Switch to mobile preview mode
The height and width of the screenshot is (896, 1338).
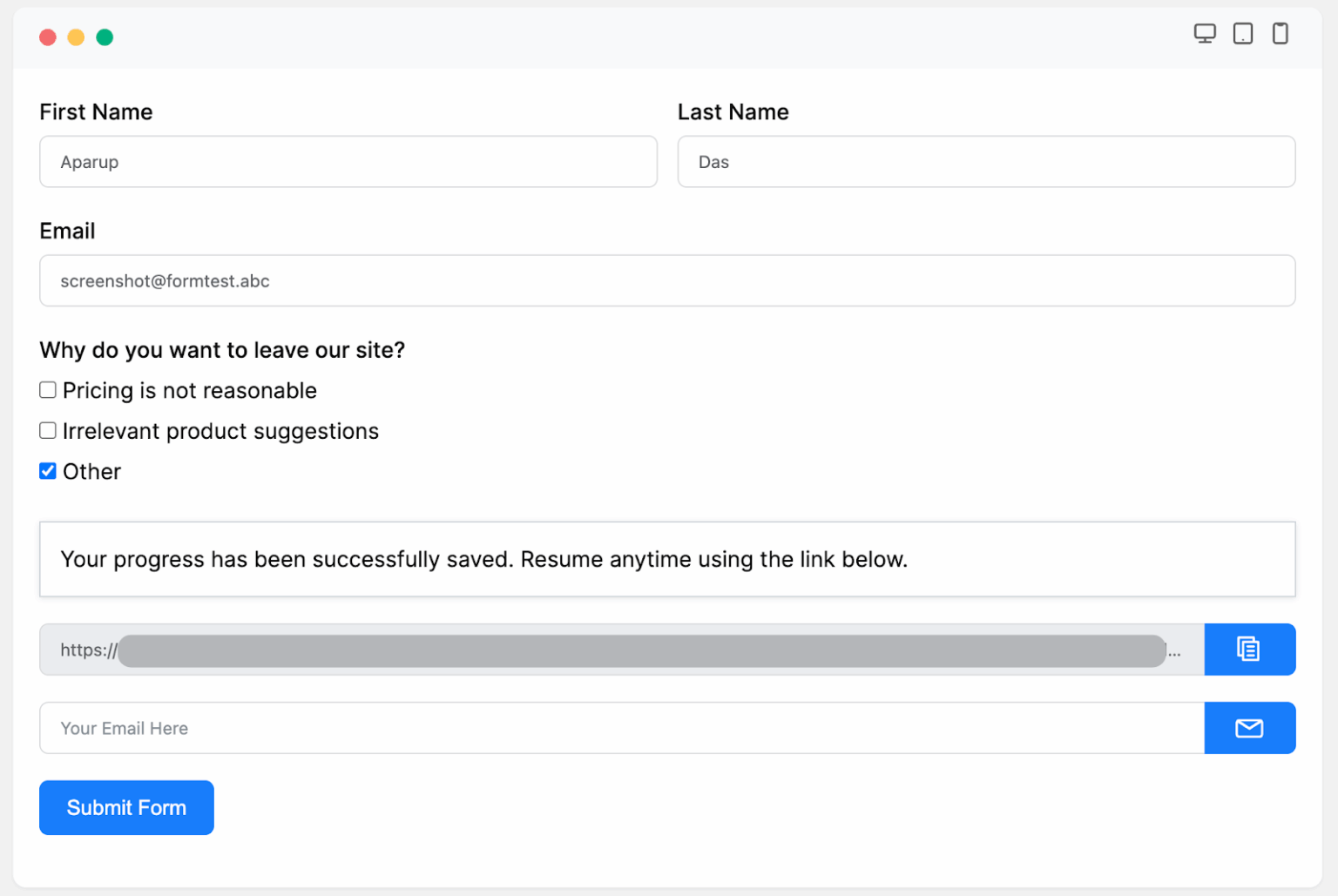(x=1280, y=33)
